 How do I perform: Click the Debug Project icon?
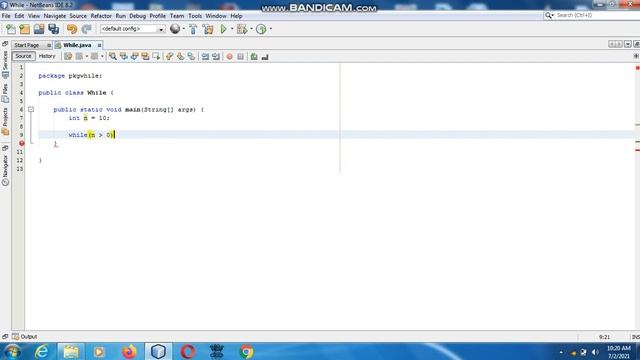[x=242, y=29]
